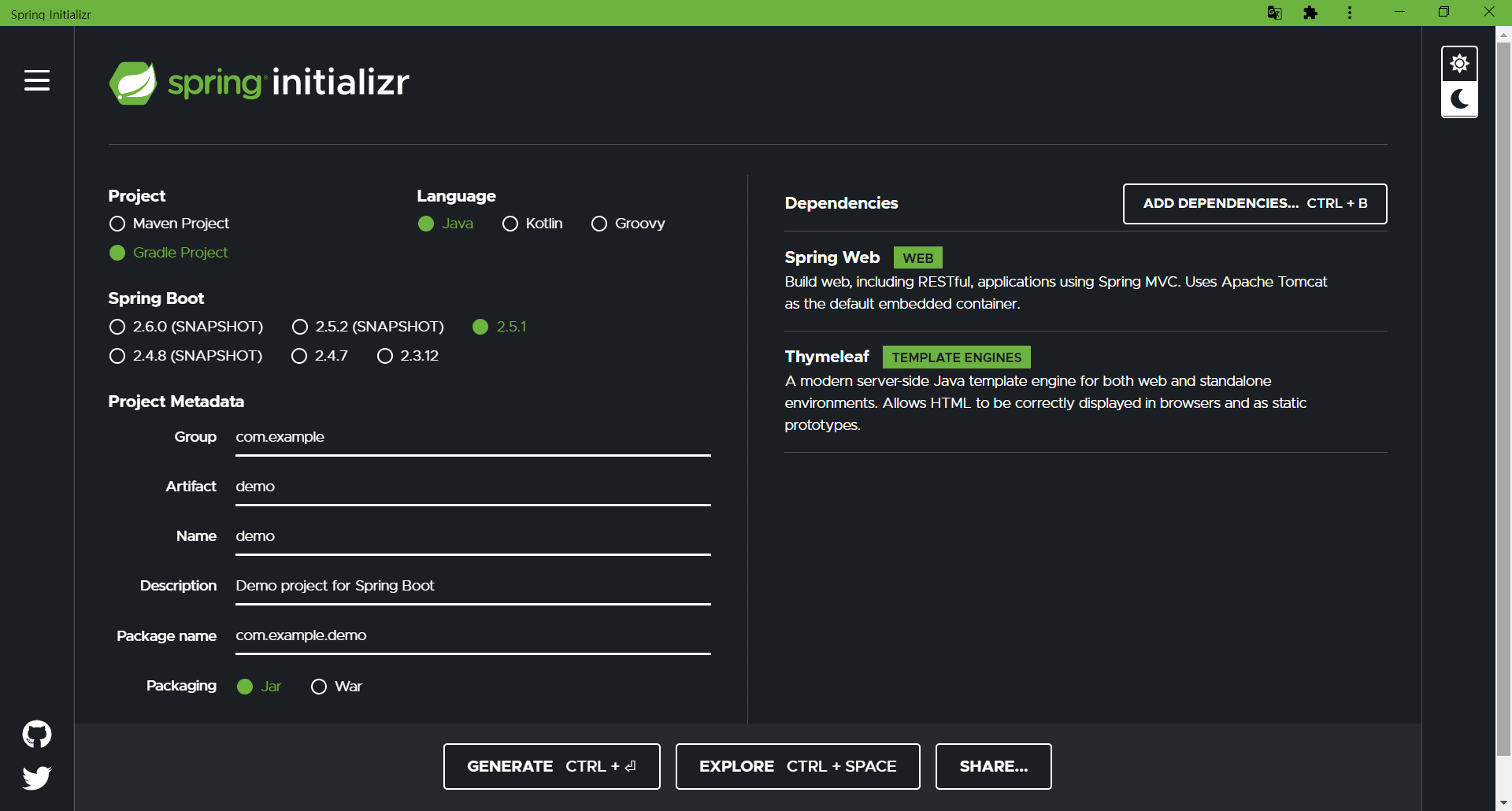Image resolution: width=1512 pixels, height=811 pixels.
Task: Select Spring Boot 2.6.0 (SNAPSHOT)
Action: (x=186, y=327)
